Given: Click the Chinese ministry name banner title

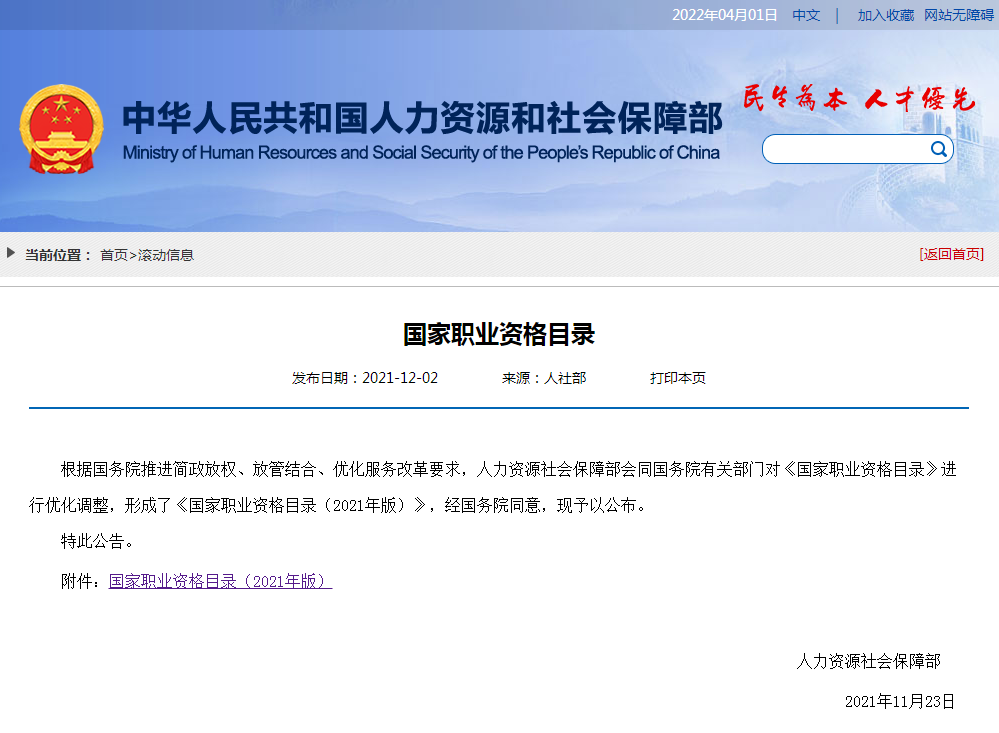Looking at the screenshot, I should tap(422, 118).
